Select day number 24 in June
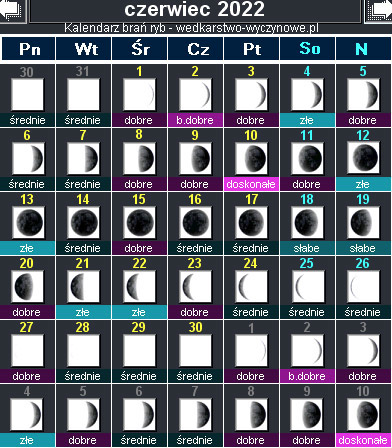 pyautogui.click(x=251, y=263)
